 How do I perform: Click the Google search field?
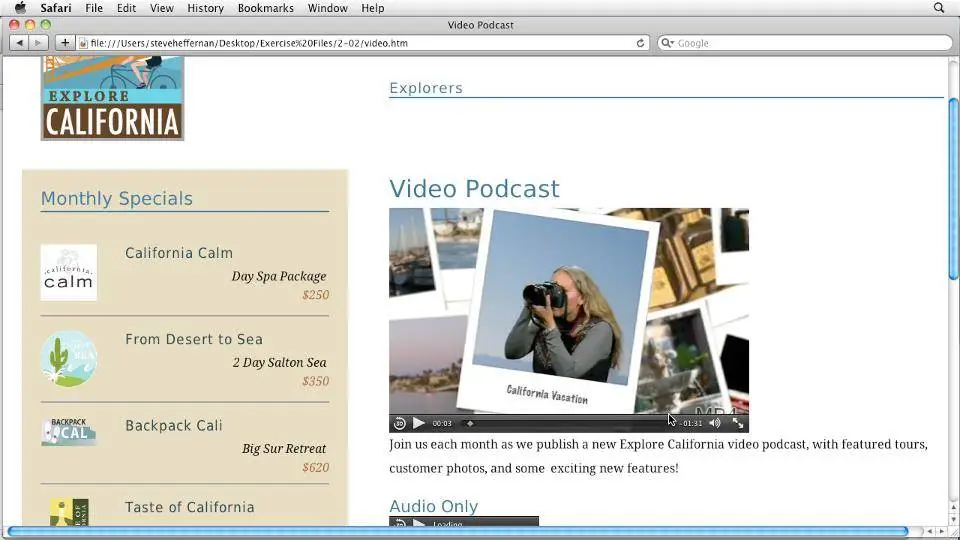(x=805, y=43)
